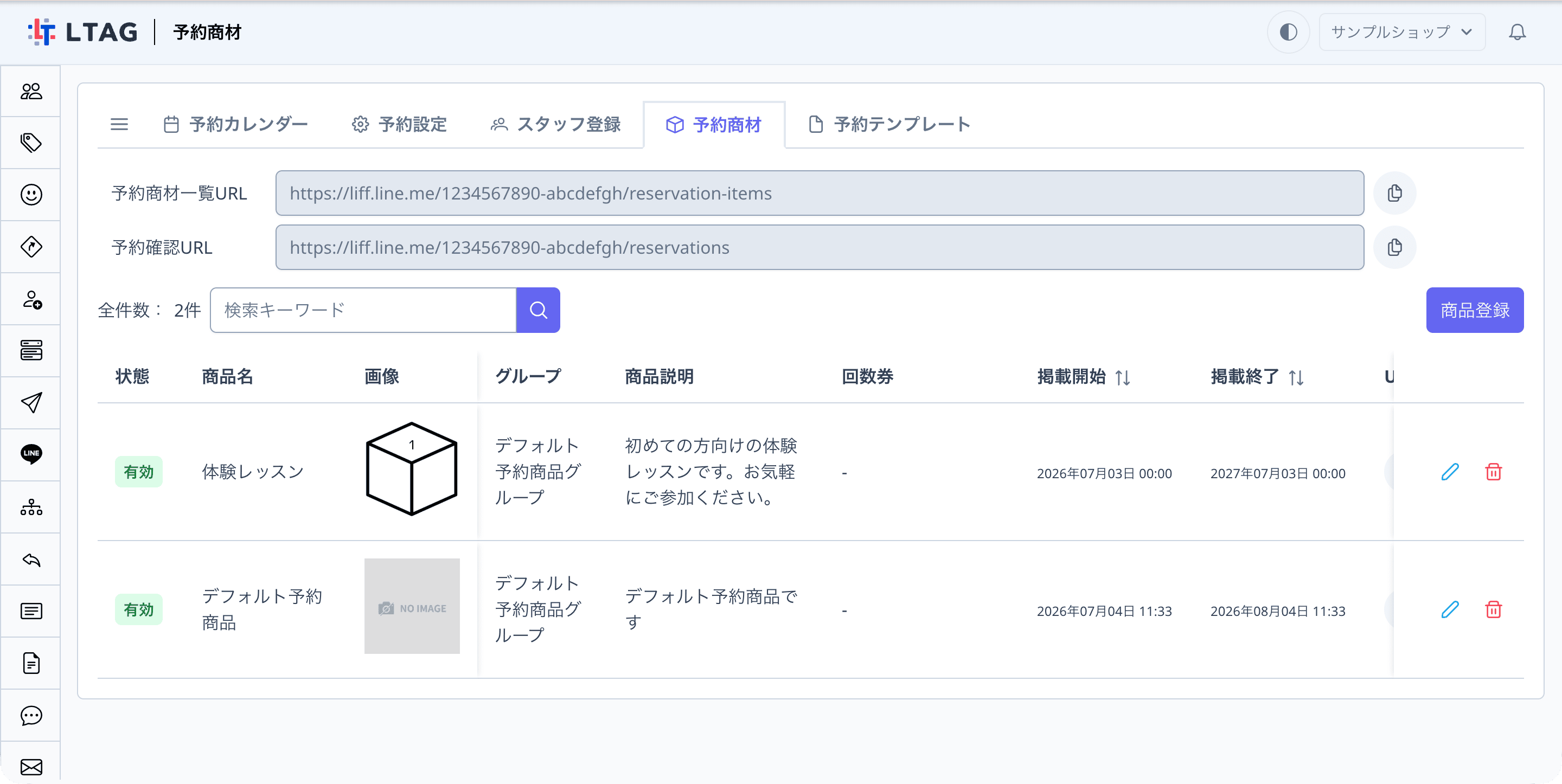1562x784 pixels.
Task: Open the paper plane send icon
Action: coord(31,403)
